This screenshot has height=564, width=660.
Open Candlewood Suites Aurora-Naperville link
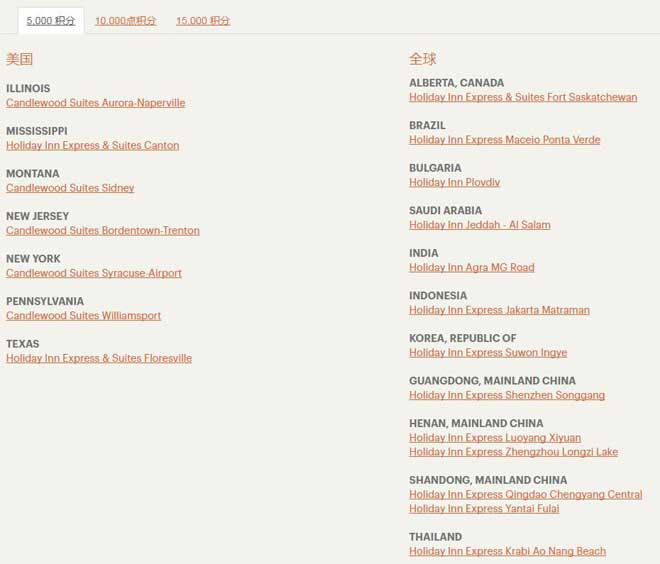[96, 103]
